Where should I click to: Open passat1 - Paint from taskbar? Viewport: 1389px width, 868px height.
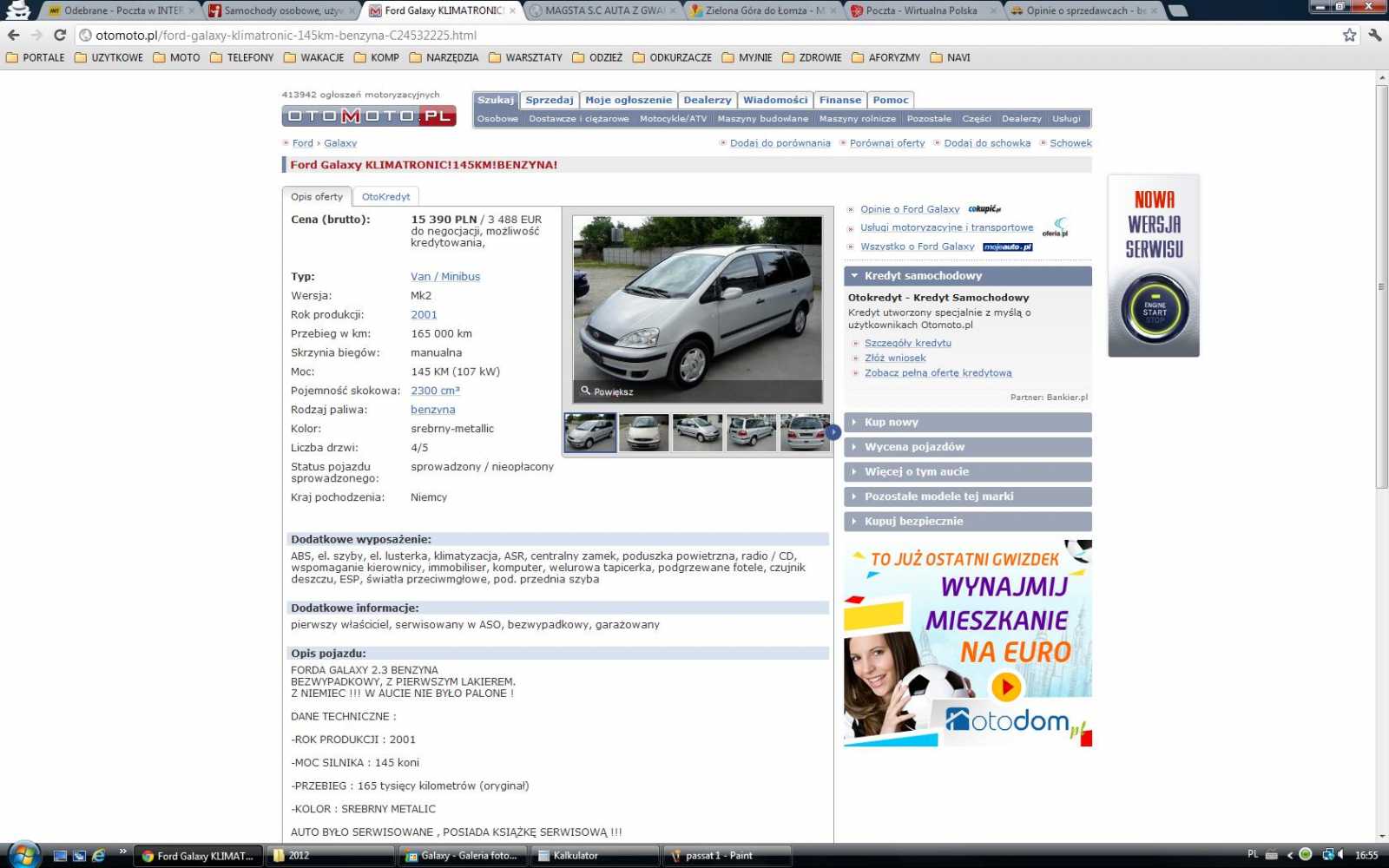[727, 855]
